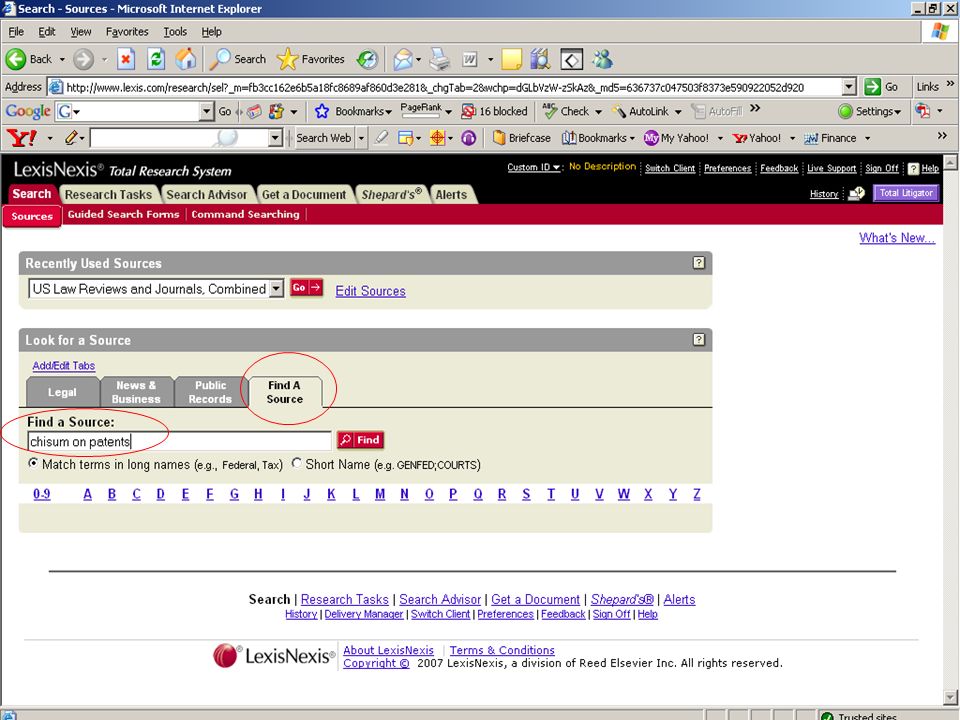Stop page loading with red X icon

[126, 59]
